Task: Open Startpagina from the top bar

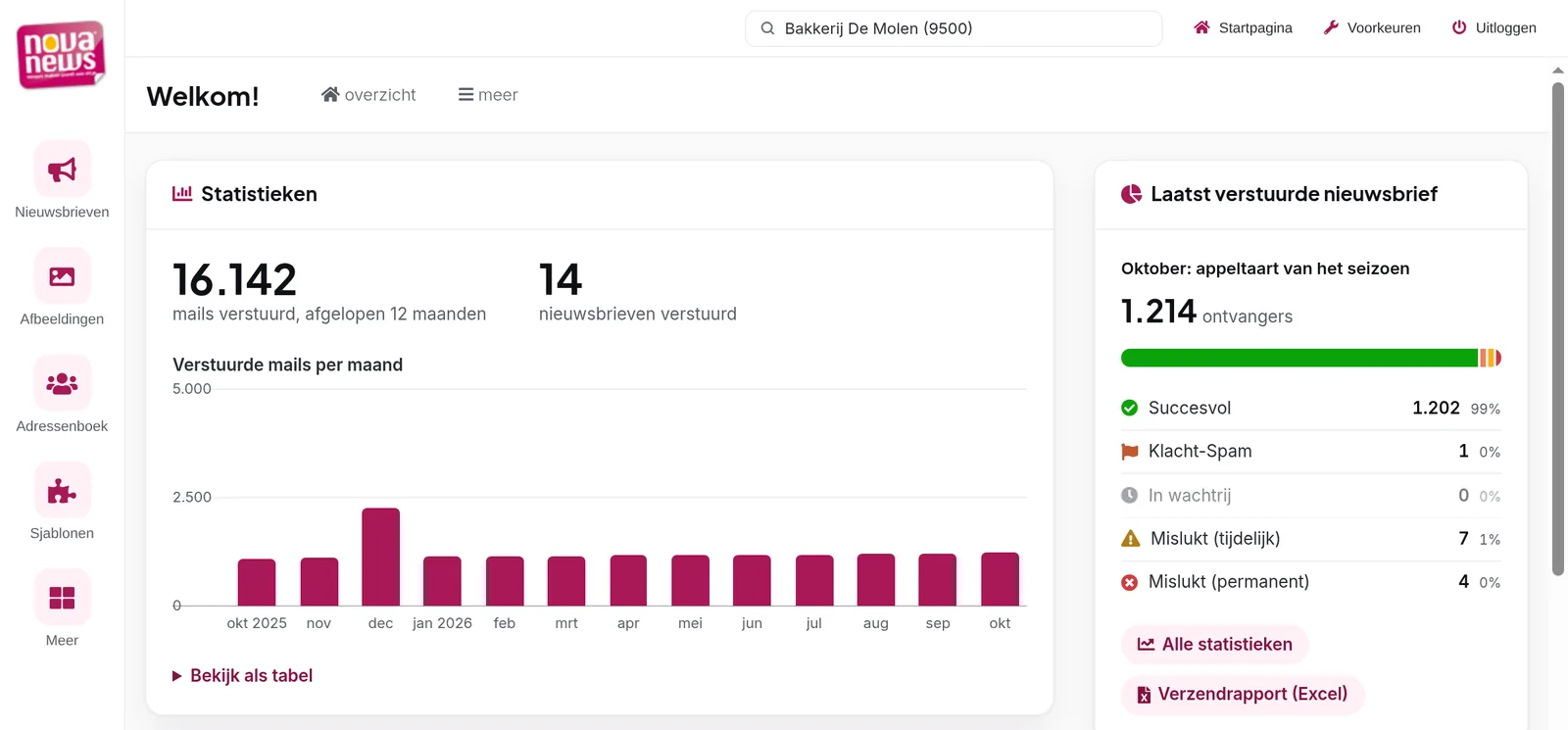Action: pos(1243,27)
